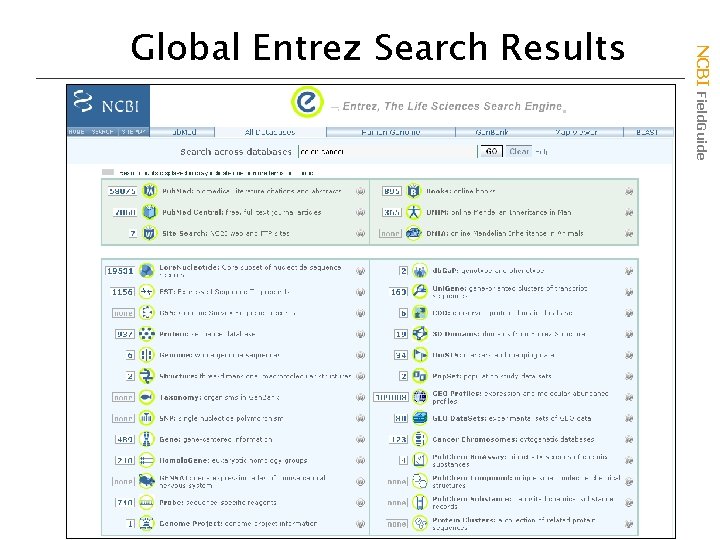Click the PubChem Compound icon
Viewport: 720px width, 540px height.
pyautogui.click(x=419, y=481)
